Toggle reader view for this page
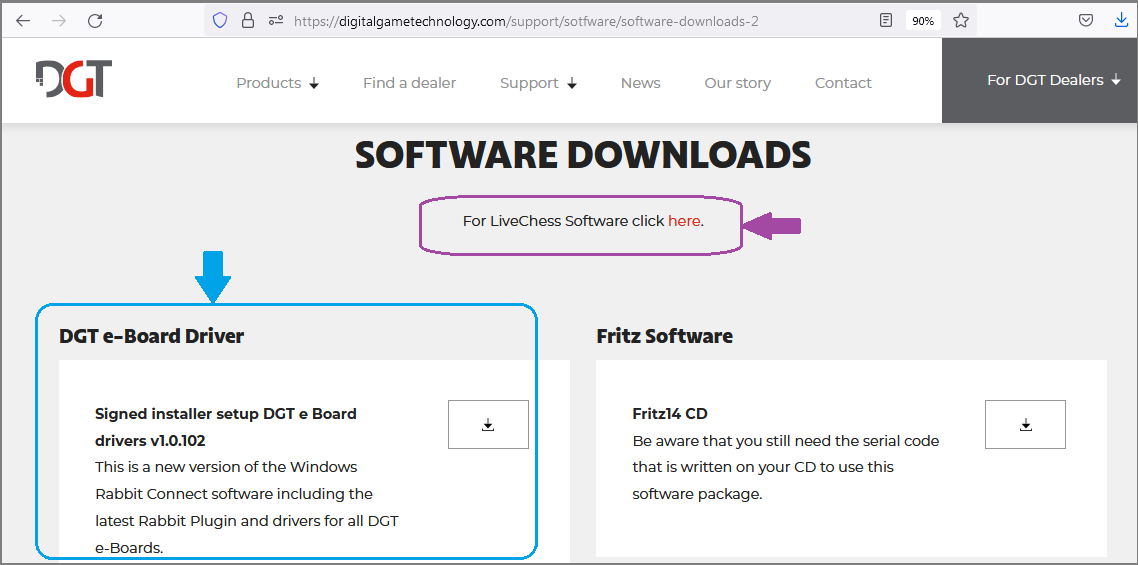The width and height of the screenshot is (1138, 565). [x=885, y=20]
